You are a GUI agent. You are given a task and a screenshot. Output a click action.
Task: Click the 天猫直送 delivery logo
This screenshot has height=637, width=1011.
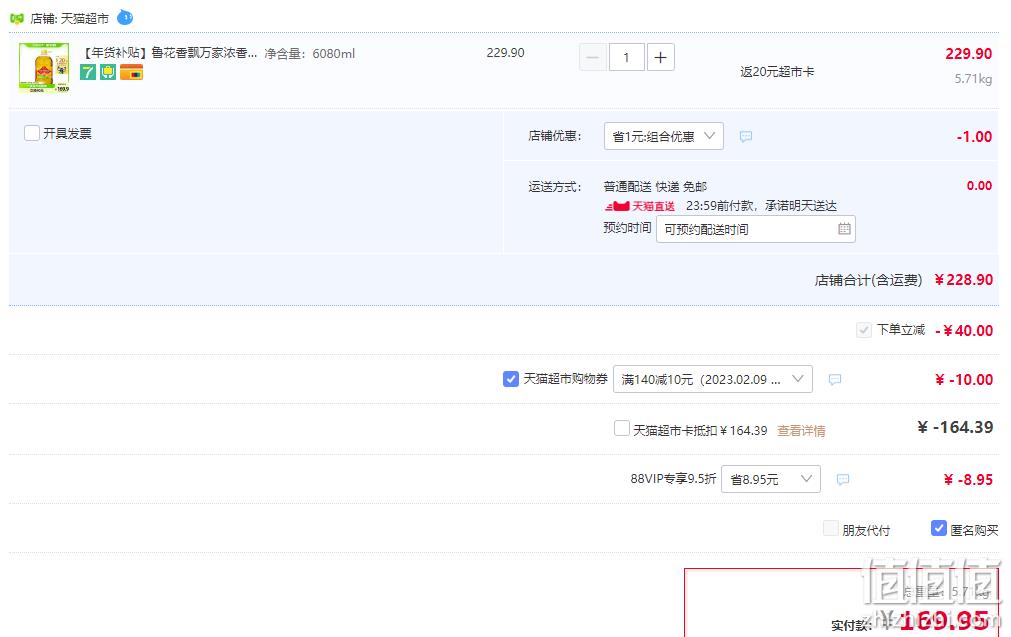click(x=640, y=206)
